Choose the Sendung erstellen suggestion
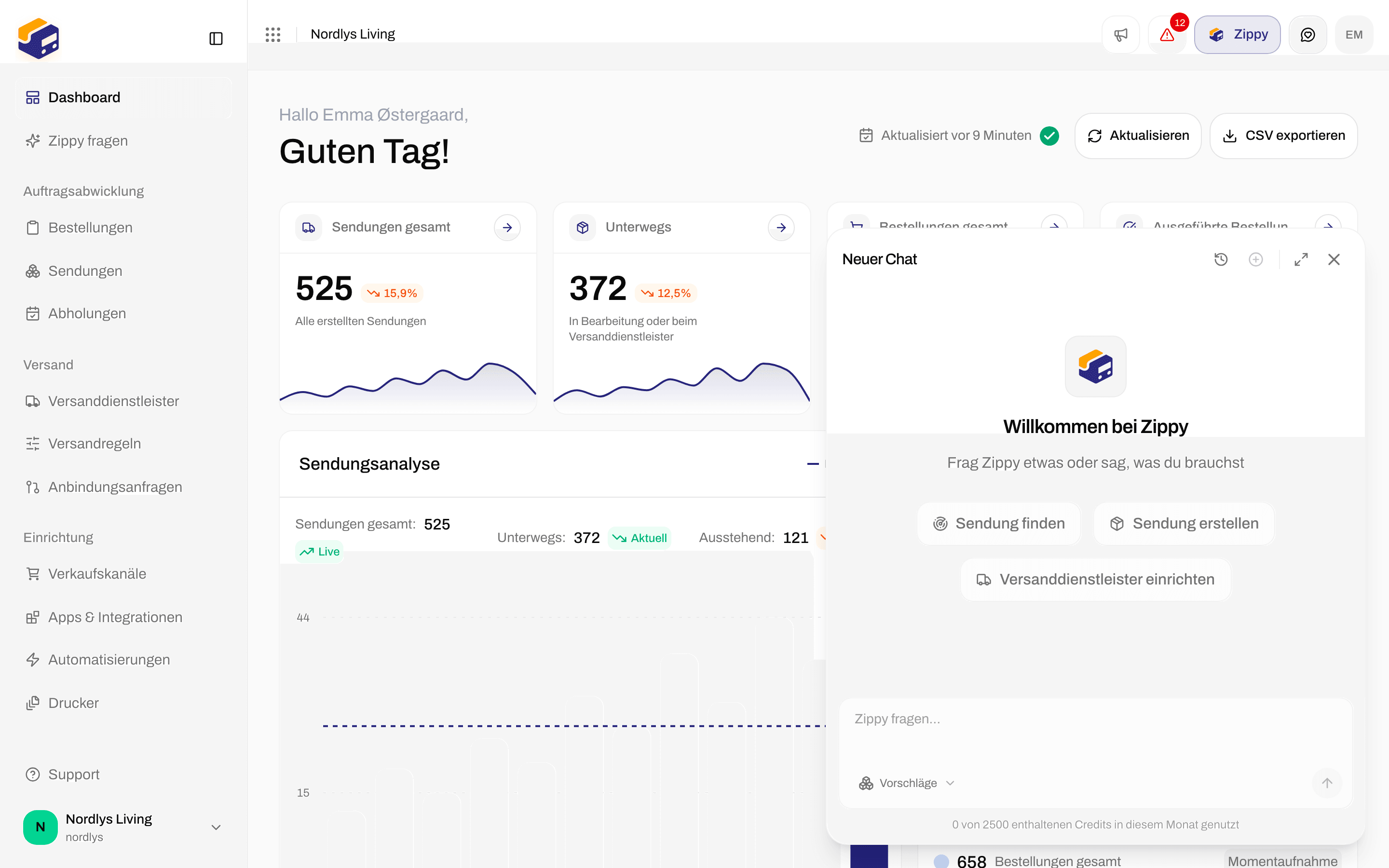The image size is (1389, 868). [x=1184, y=524]
